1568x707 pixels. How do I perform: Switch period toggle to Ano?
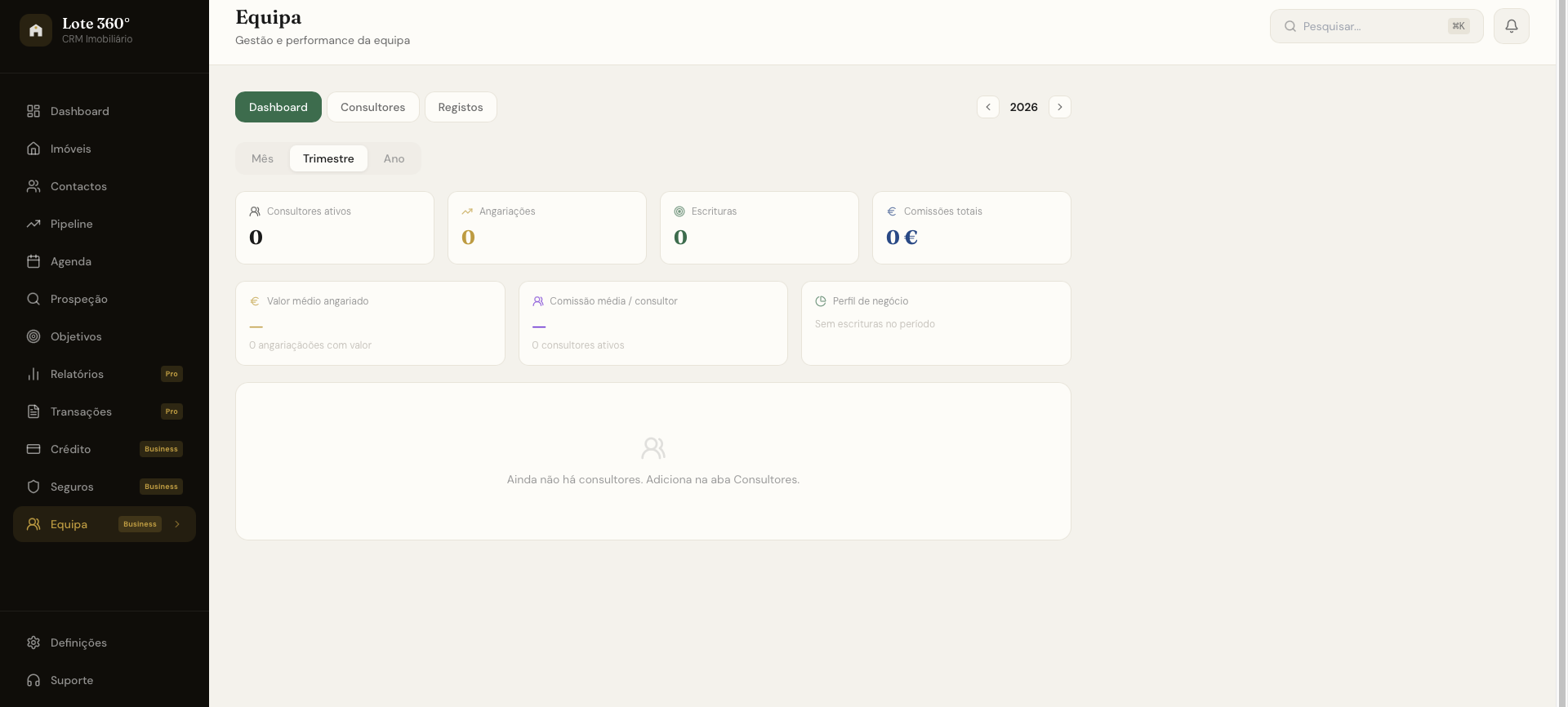[394, 158]
